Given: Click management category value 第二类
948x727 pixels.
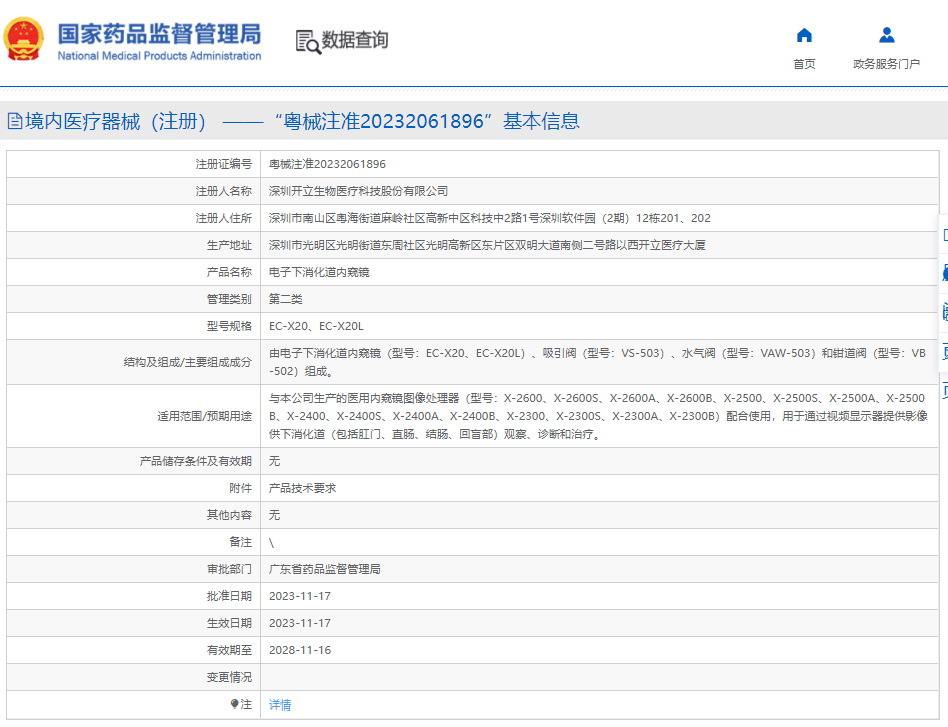Looking at the screenshot, I should pyautogui.click(x=286, y=299).
